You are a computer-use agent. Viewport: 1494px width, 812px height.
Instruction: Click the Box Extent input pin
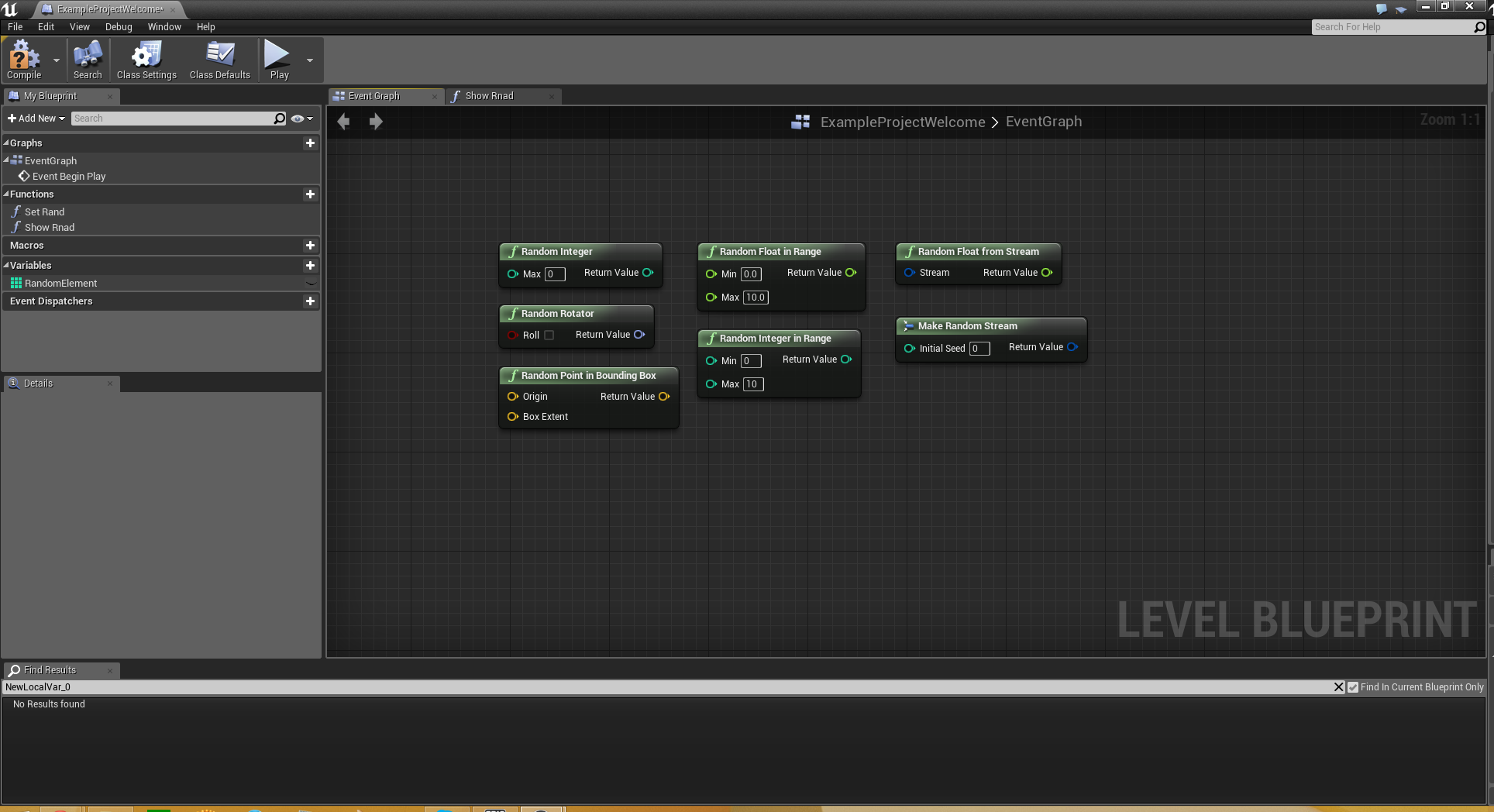512,417
